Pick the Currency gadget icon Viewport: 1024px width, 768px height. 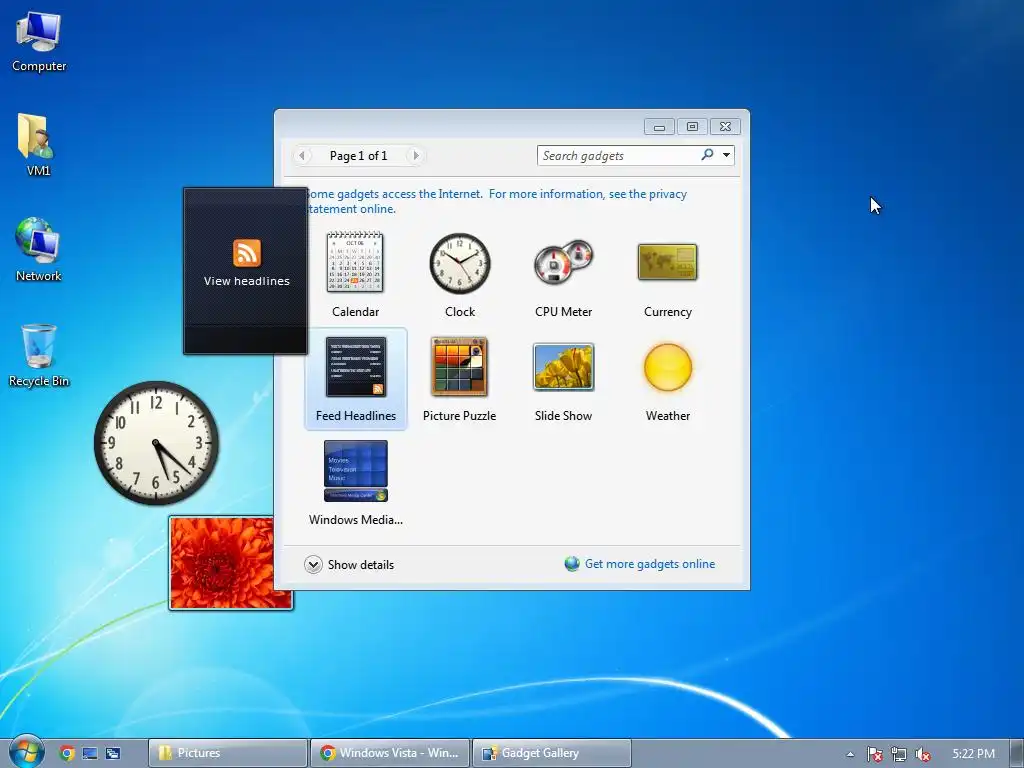coord(667,263)
